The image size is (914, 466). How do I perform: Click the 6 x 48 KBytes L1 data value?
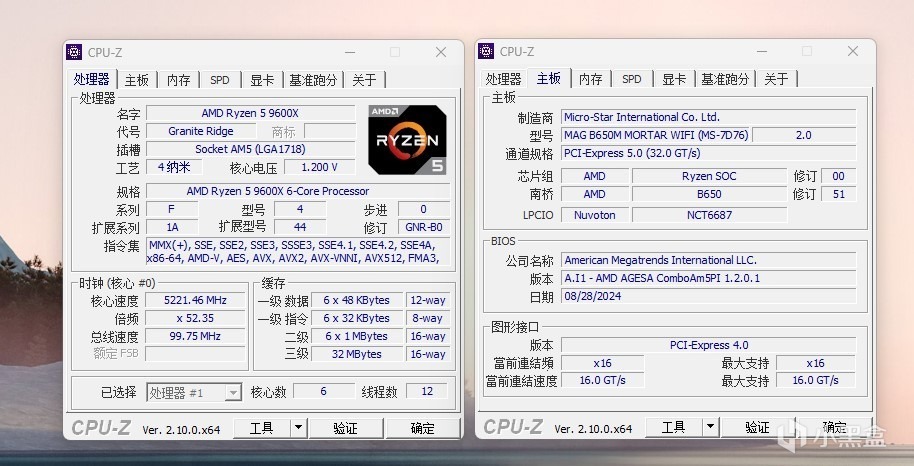[357, 300]
